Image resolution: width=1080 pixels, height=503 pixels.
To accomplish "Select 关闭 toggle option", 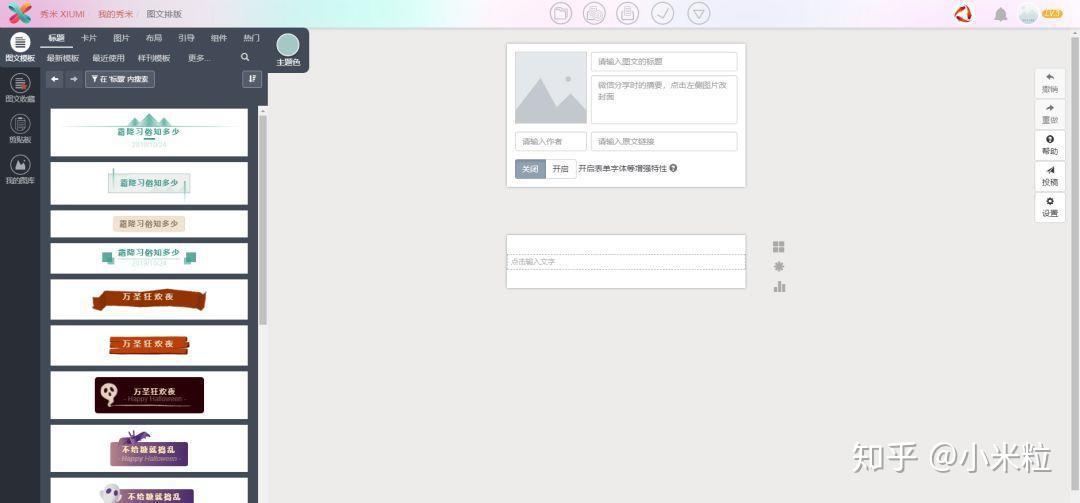I will click(530, 169).
